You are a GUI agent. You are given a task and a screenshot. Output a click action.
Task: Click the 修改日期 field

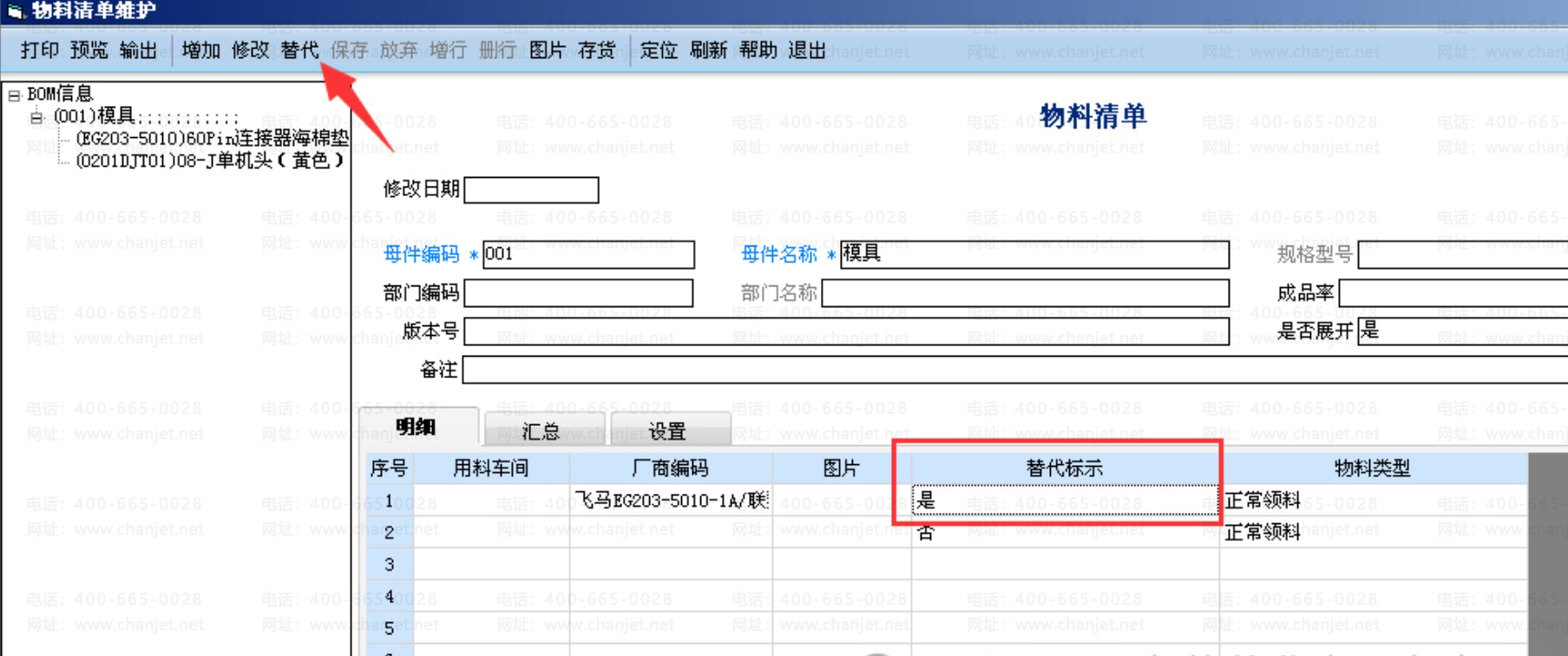[x=531, y=189]
